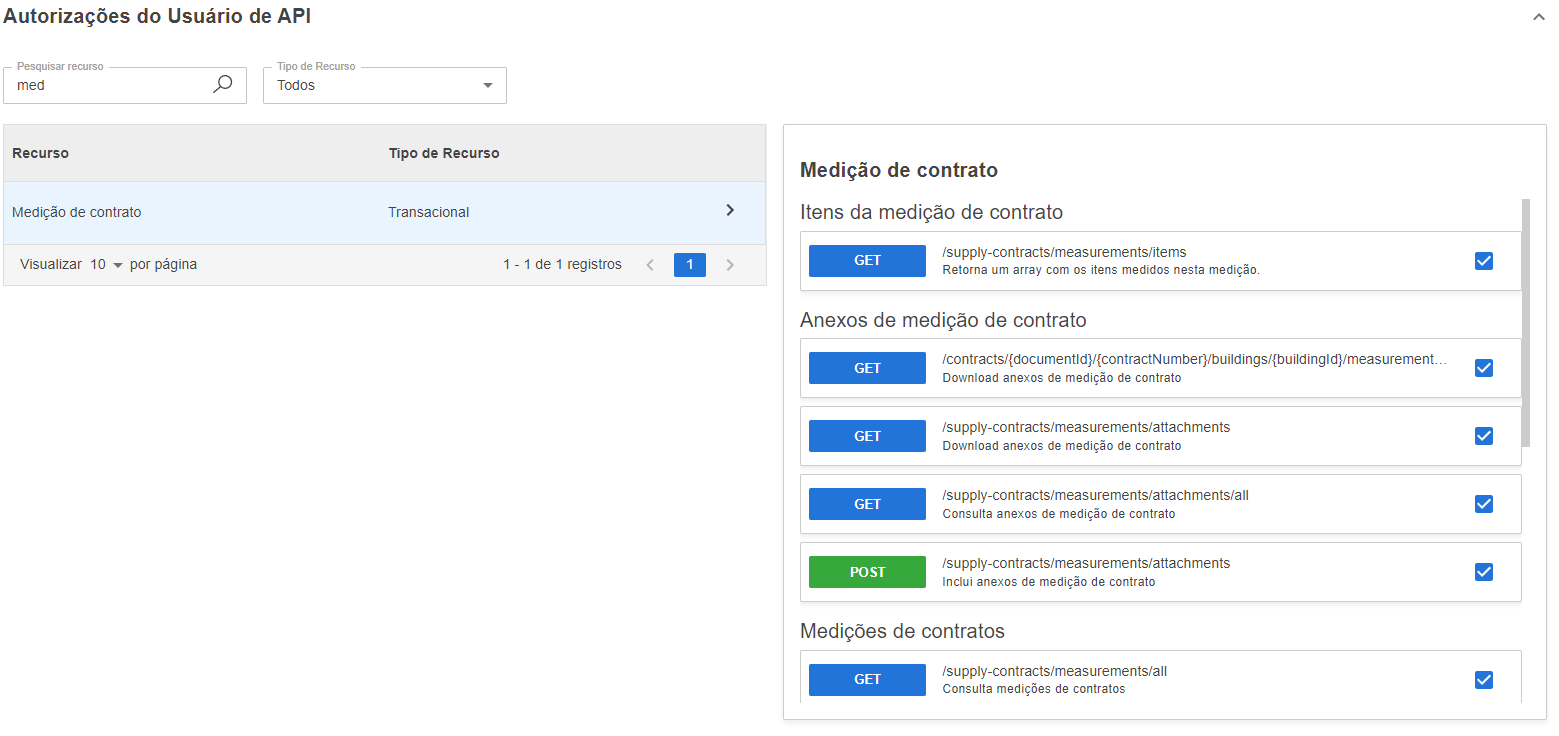Click the GET badge for /supply-contracts/measurements/attachments/all
This screenshot has width=1559, height=736.
(x=866, y=503)
